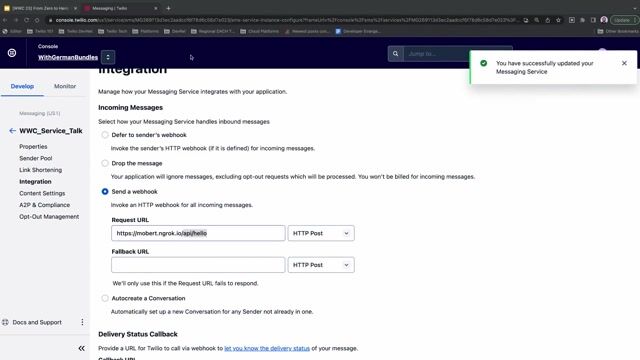Click the Fallback URL input field
Screen dimensions: 640x360
(x=198, y=265)
